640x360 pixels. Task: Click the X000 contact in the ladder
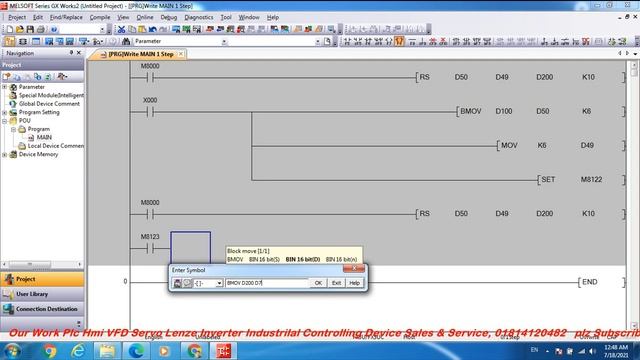[x=150, y=111]
